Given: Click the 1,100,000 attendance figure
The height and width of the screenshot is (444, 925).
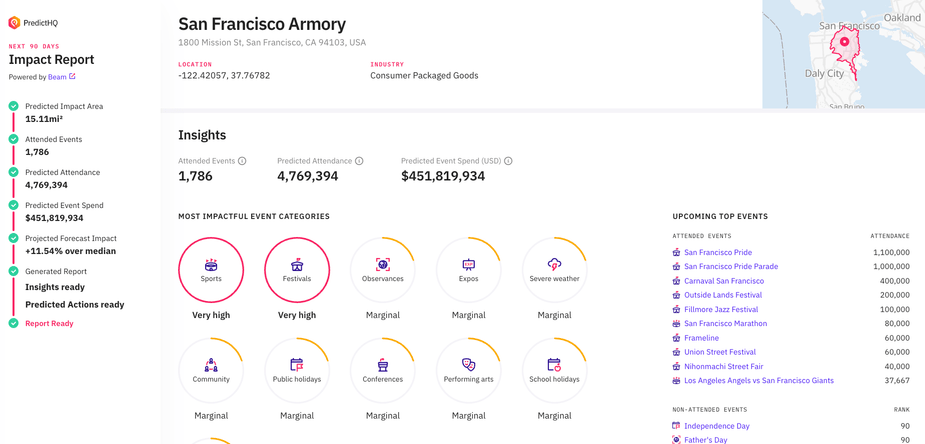Looking at the screenshot, I should 891,252.
